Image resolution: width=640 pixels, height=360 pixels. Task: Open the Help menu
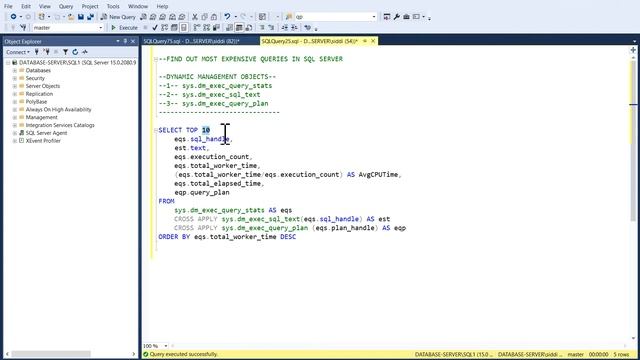tap(162, 6)
